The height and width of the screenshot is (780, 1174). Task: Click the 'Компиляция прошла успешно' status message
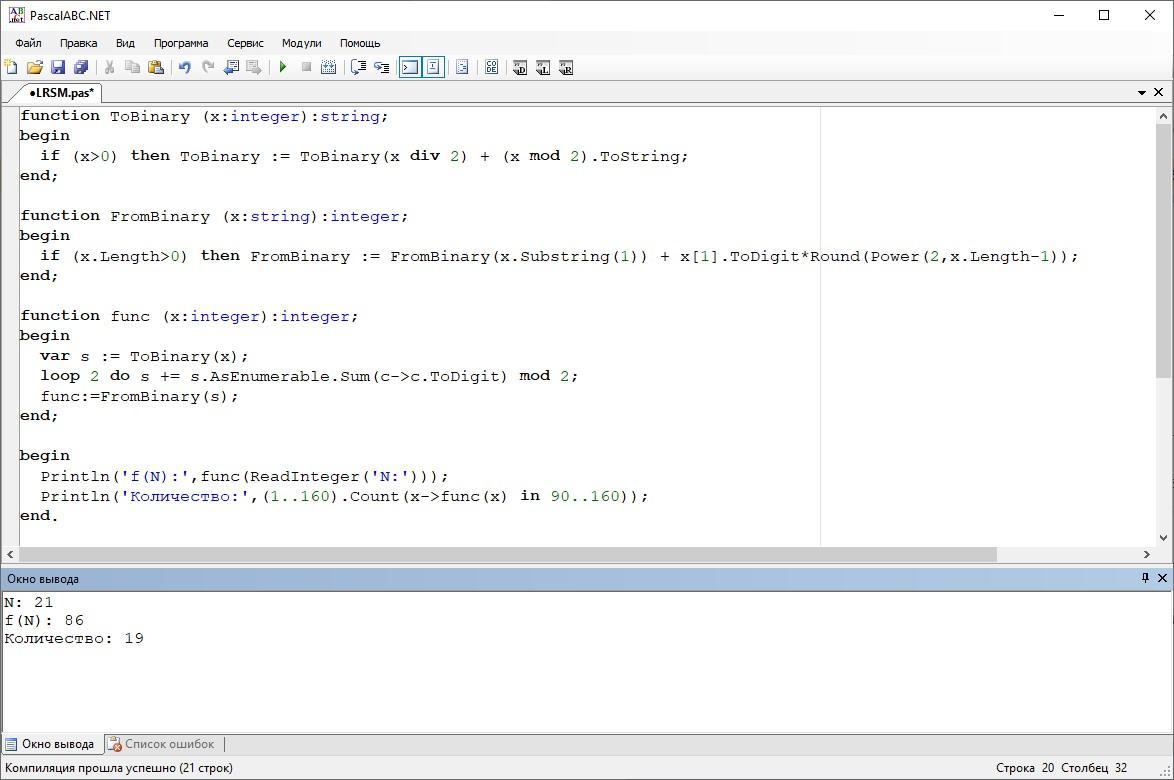119,768
